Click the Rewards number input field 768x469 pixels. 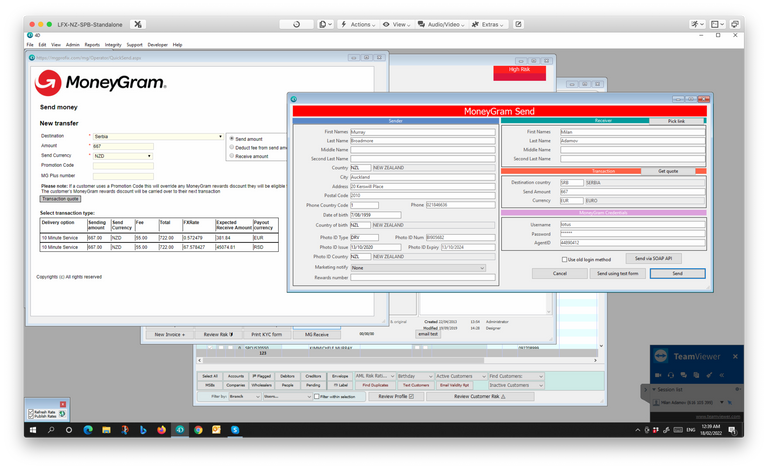click(423, 277)
